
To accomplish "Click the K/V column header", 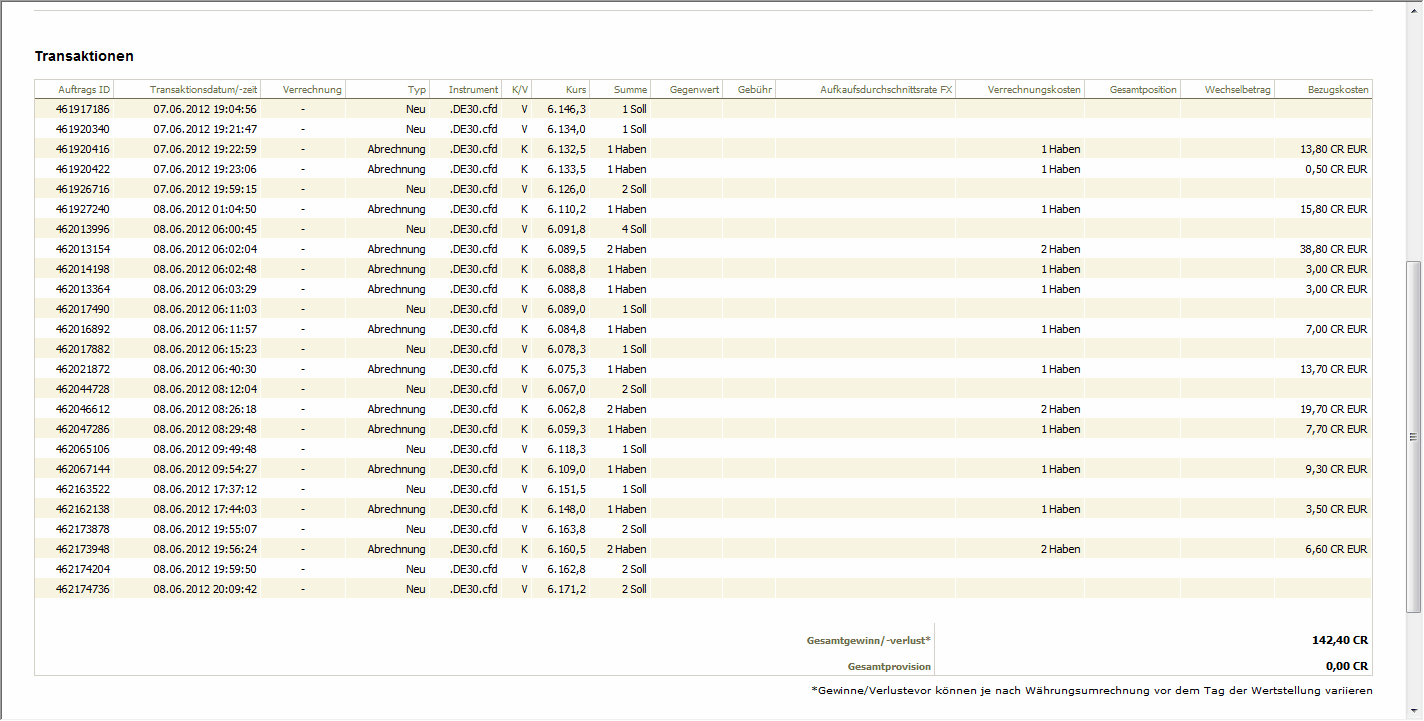I will 520,90.
